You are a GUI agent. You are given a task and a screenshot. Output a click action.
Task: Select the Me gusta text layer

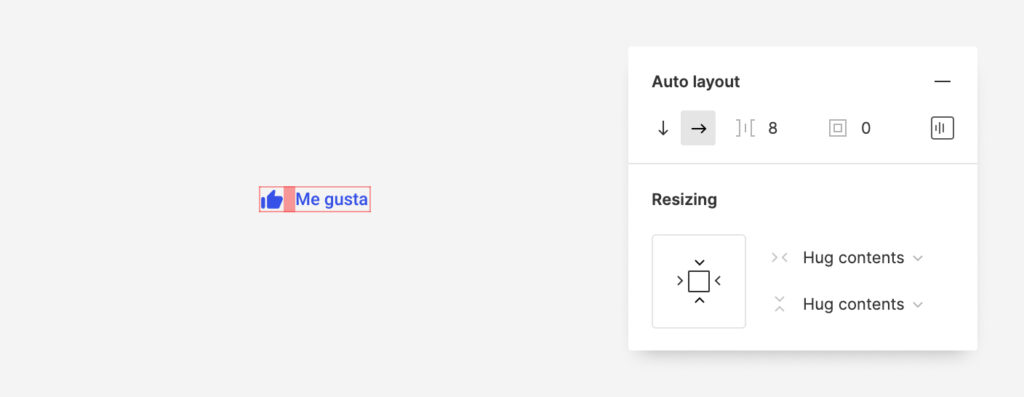point(332,200)
